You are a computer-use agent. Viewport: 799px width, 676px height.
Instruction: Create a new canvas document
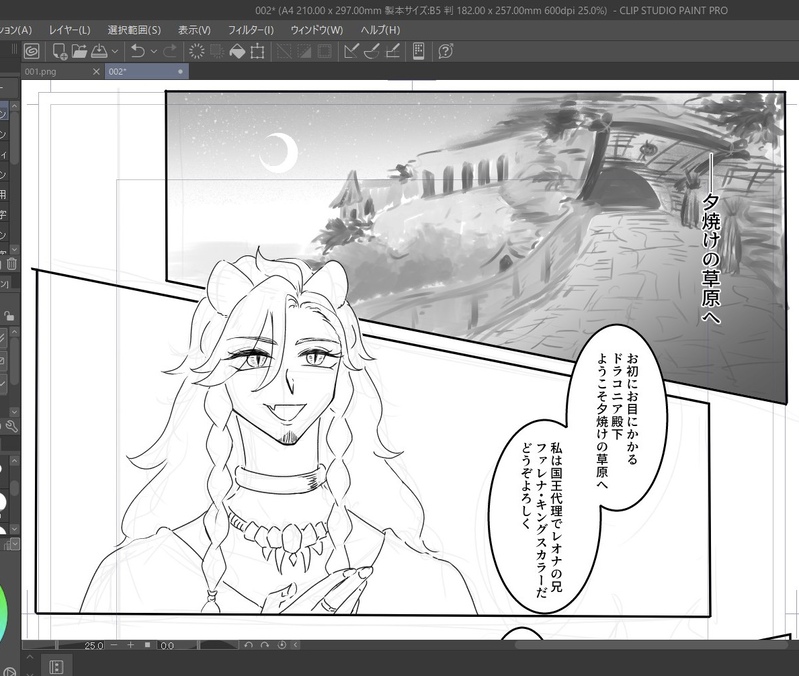[x=60, y=51]
